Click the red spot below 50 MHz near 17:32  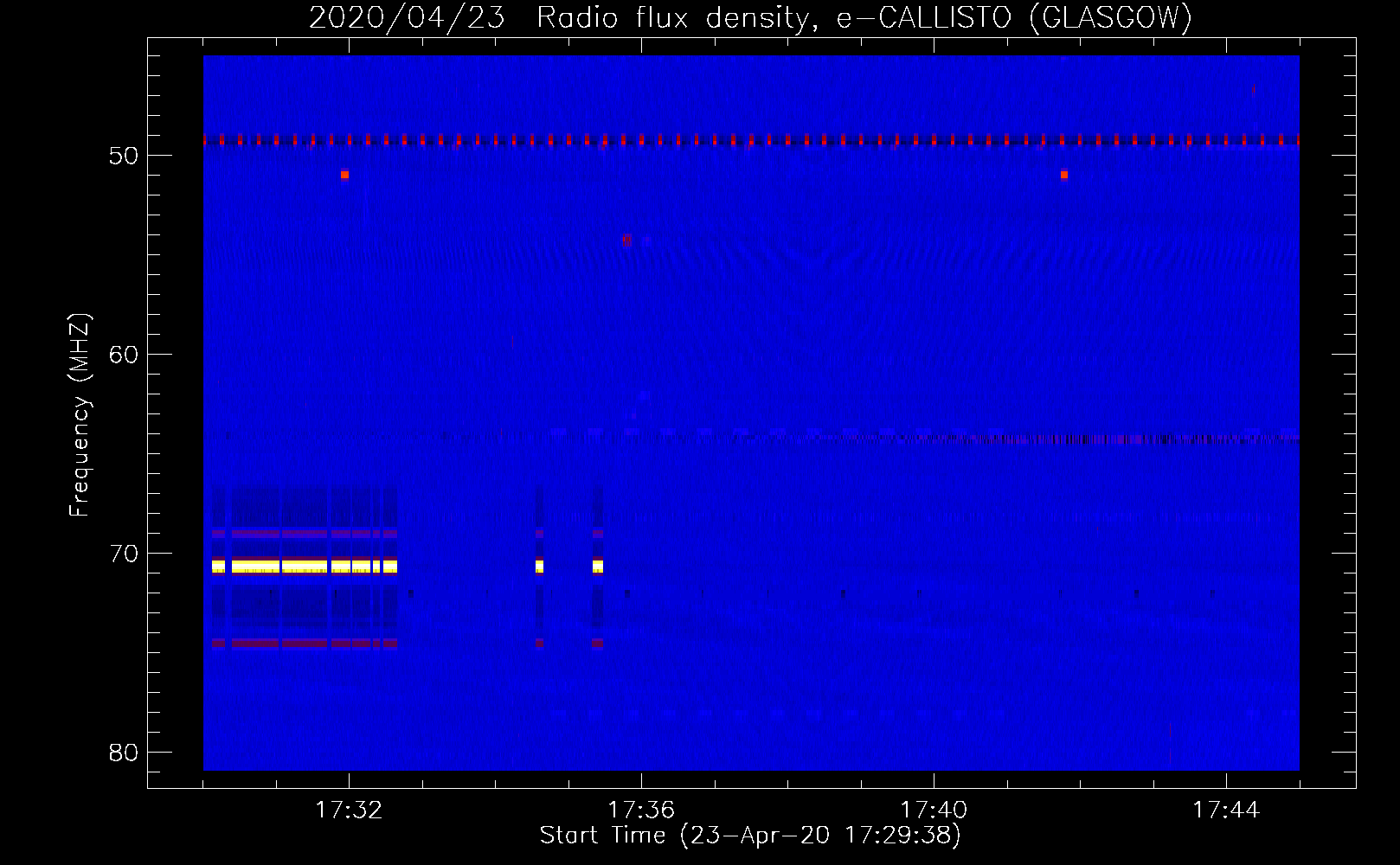344,175
